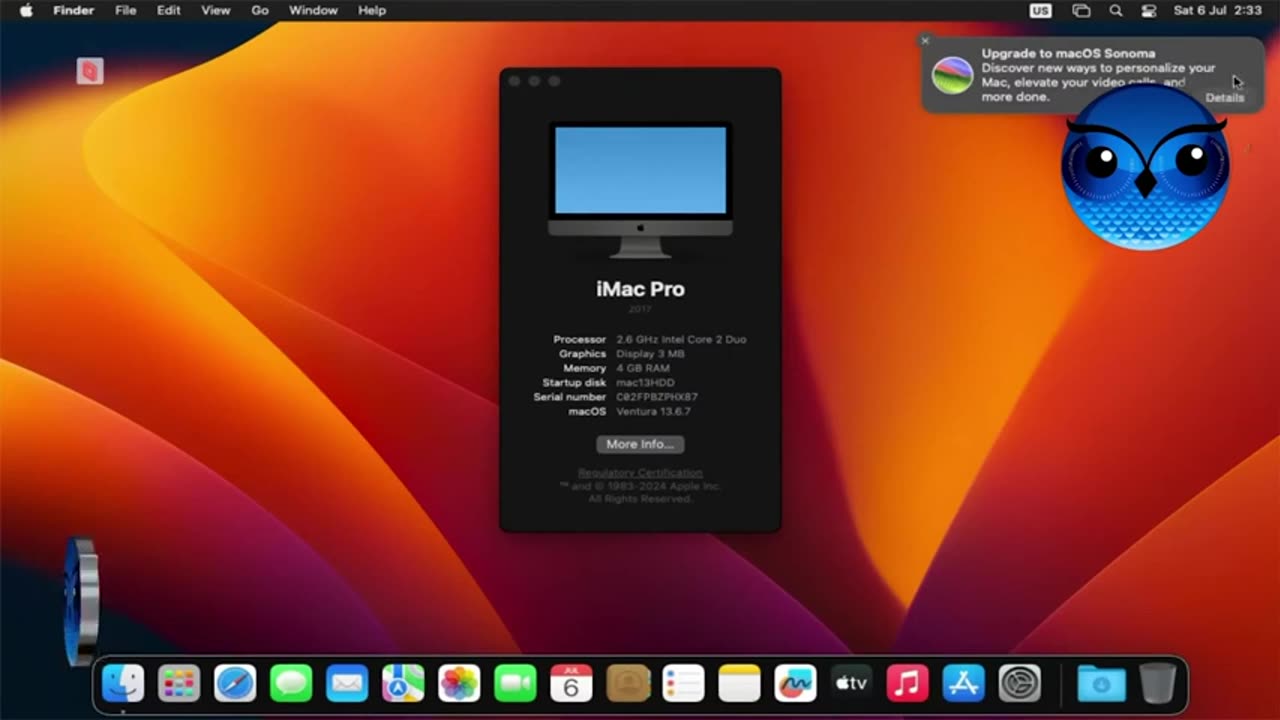
Task: Launch Maps from the Dock
Action: [403, 684]
